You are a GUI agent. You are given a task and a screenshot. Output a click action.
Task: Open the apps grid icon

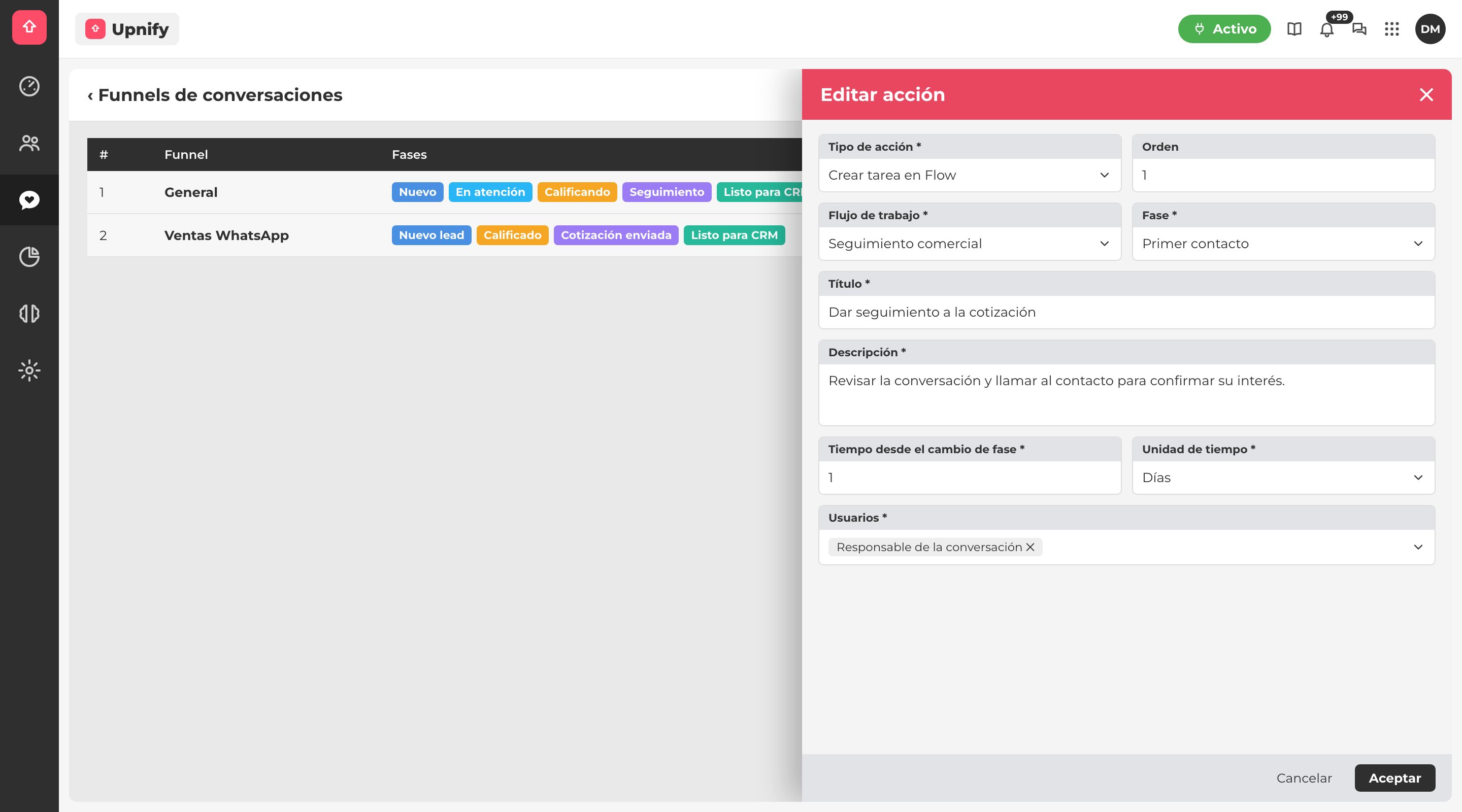tap(1391, 29)
